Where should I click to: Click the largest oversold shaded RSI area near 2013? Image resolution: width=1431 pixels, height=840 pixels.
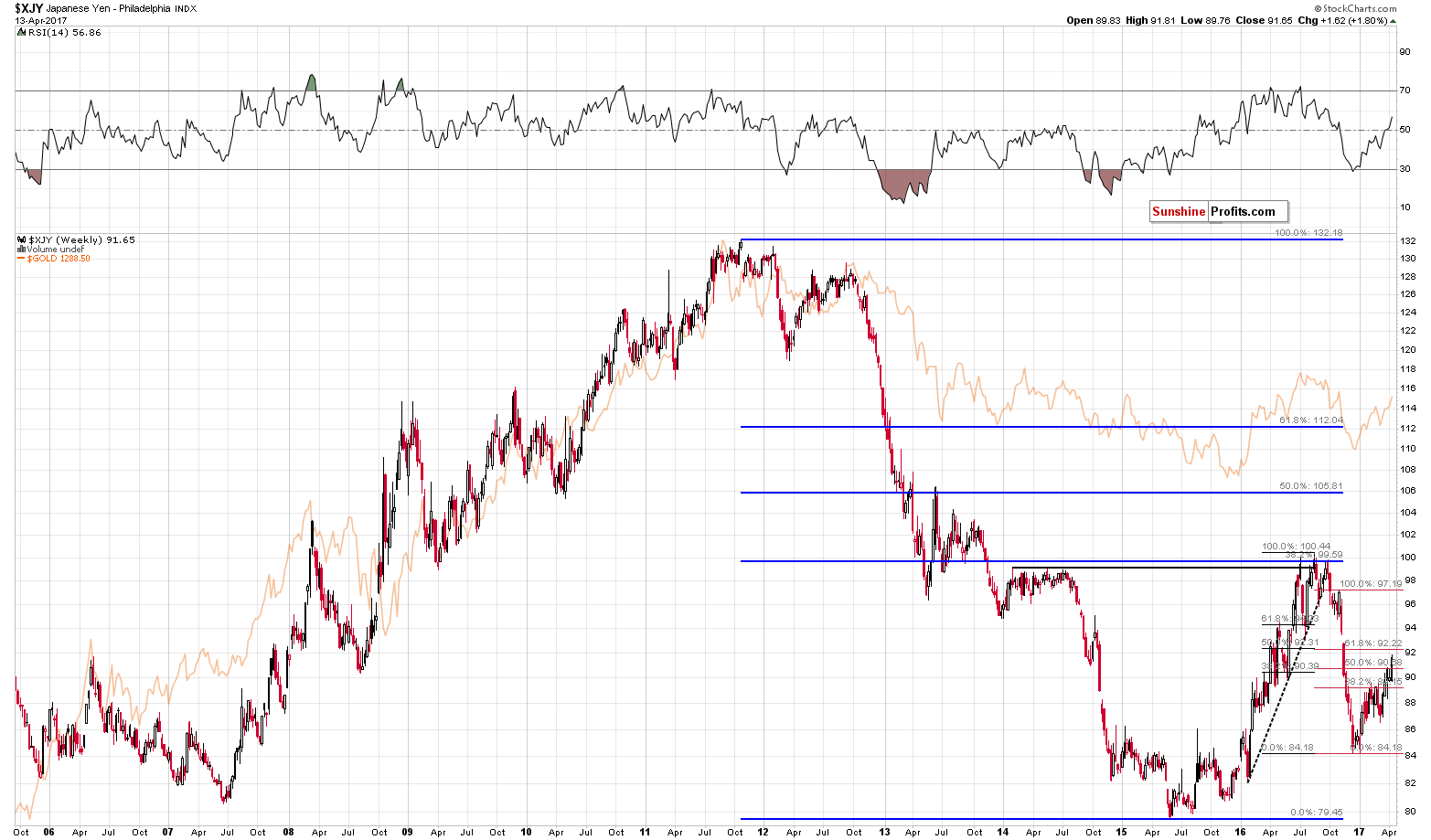click(x=902, y=183)
